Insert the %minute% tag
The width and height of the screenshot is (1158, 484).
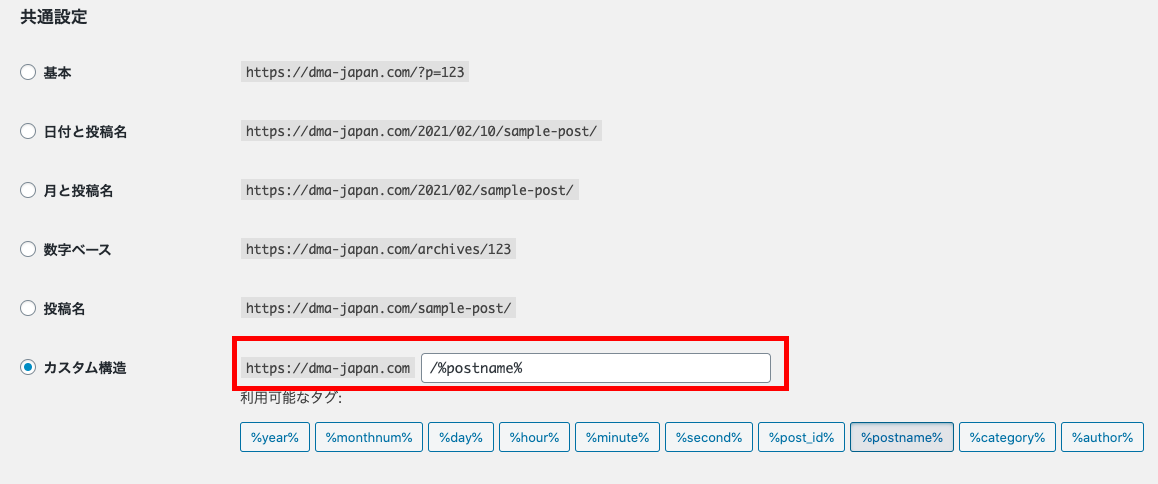point(617,437)
